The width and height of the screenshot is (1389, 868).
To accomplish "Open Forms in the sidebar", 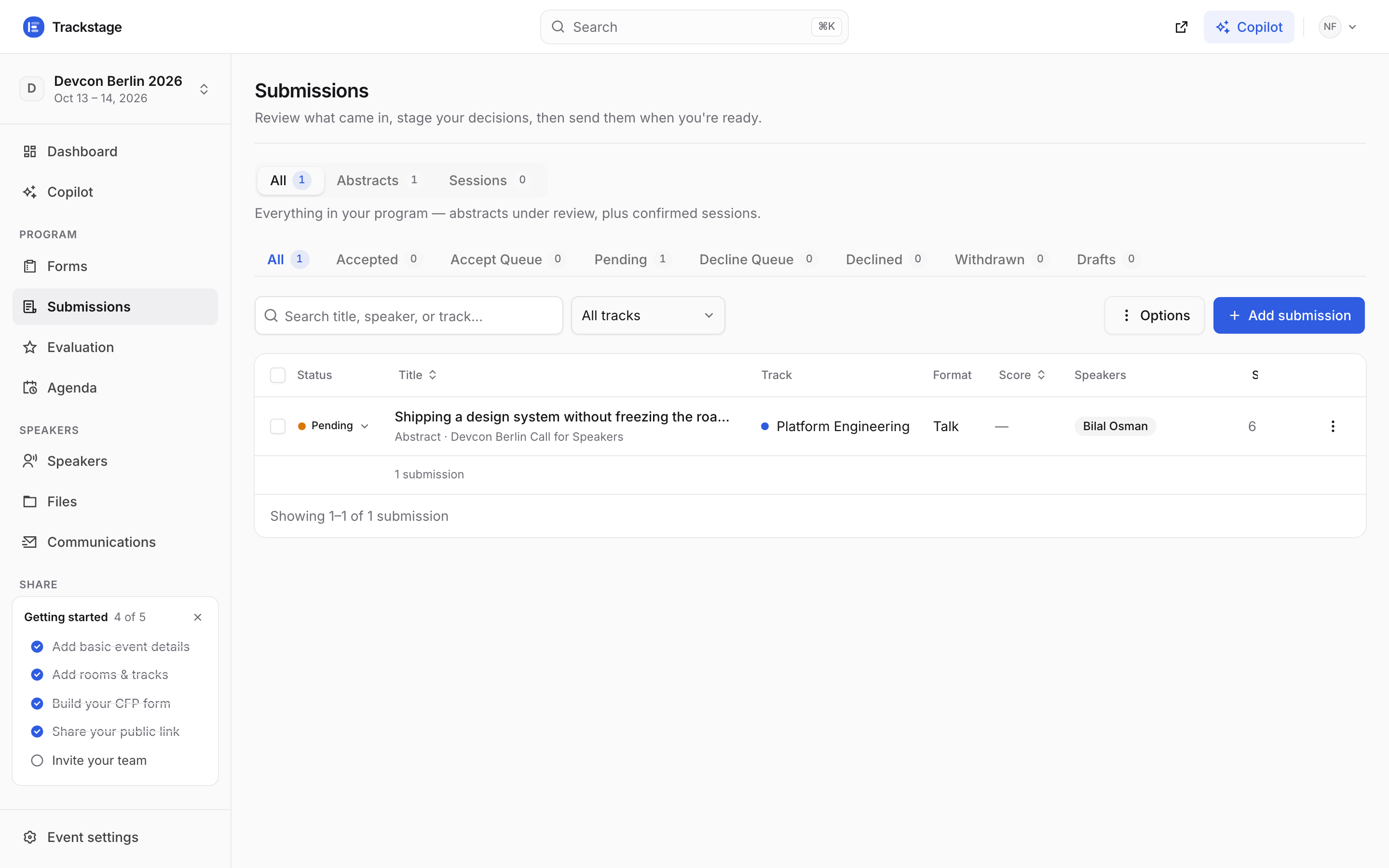I will (115, 266).
